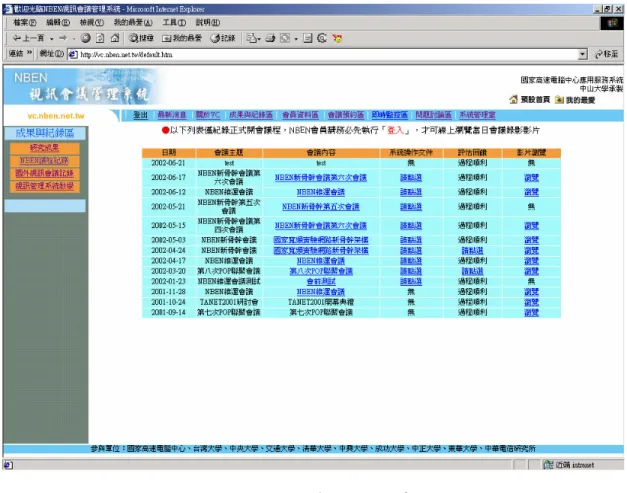Click the red 登入 login link in the notice
This screenshot has width=627, height=493.
tap(395, 130)
